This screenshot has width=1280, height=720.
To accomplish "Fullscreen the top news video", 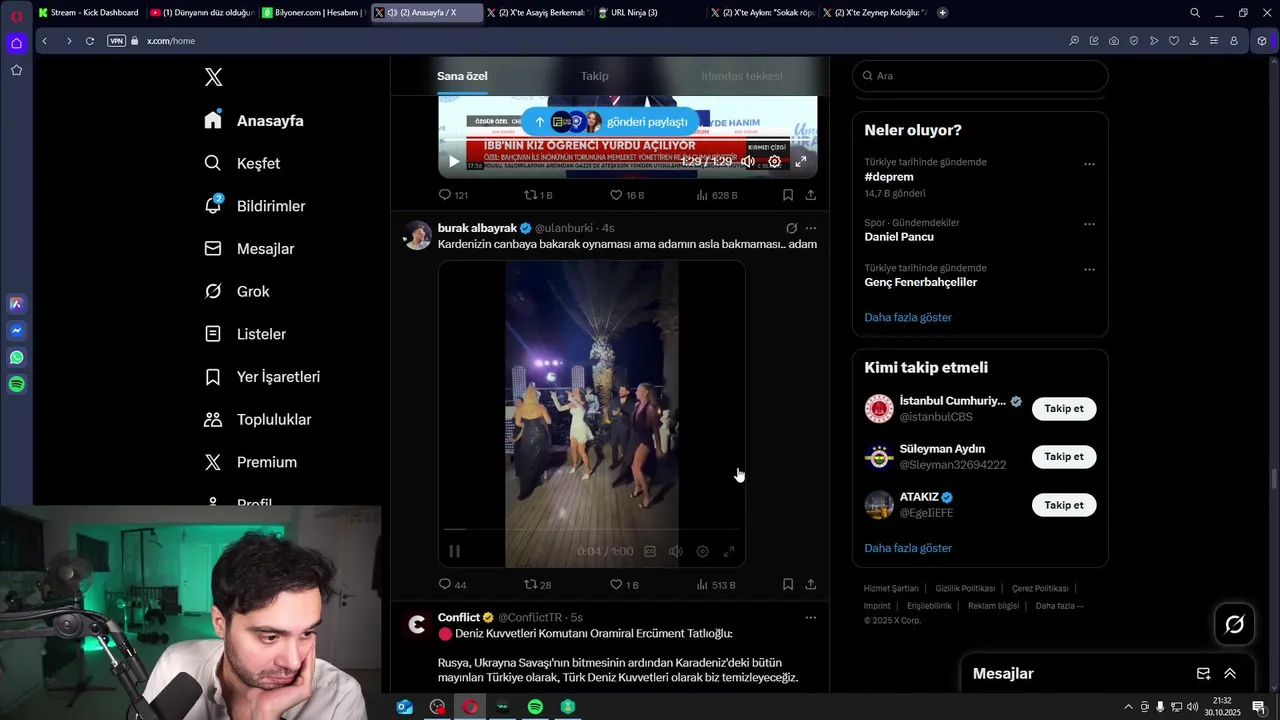I will tap(801, 161).
